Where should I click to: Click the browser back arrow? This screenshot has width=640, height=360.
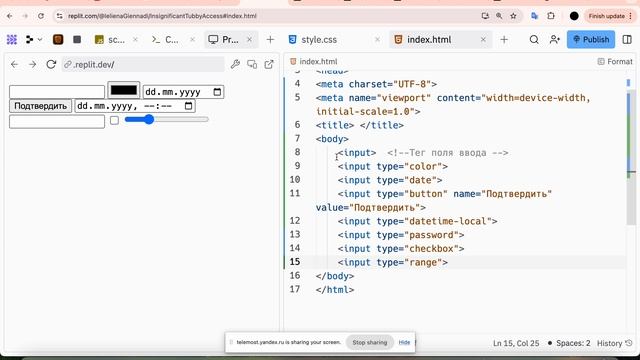9,16
